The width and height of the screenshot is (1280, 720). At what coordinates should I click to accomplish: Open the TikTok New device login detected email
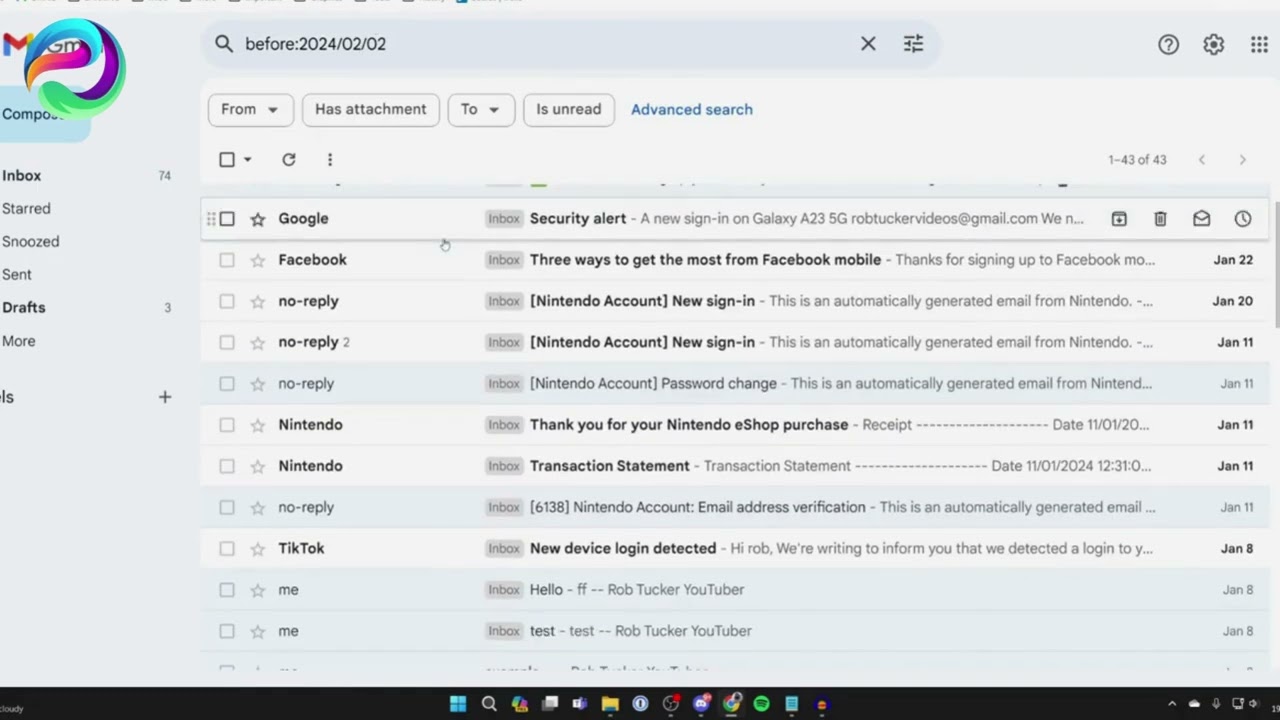(736, 548)
